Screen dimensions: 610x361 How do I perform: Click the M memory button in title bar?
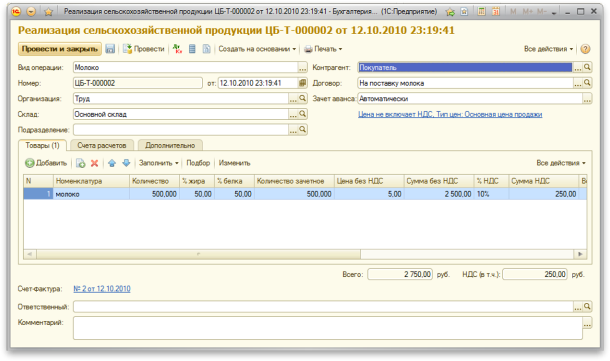pos(513,12)
